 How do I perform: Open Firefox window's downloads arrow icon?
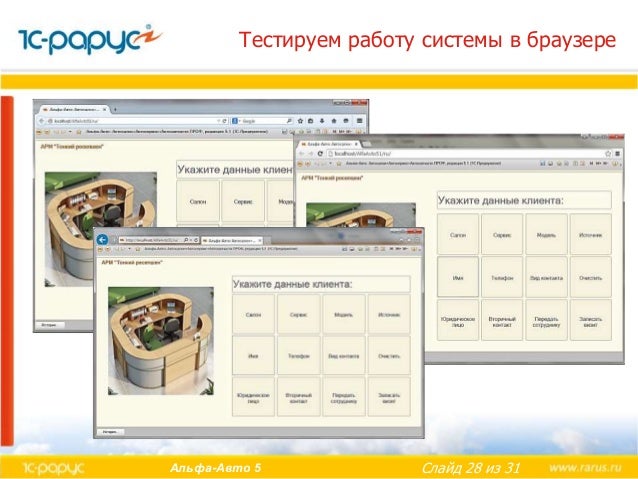322,121
